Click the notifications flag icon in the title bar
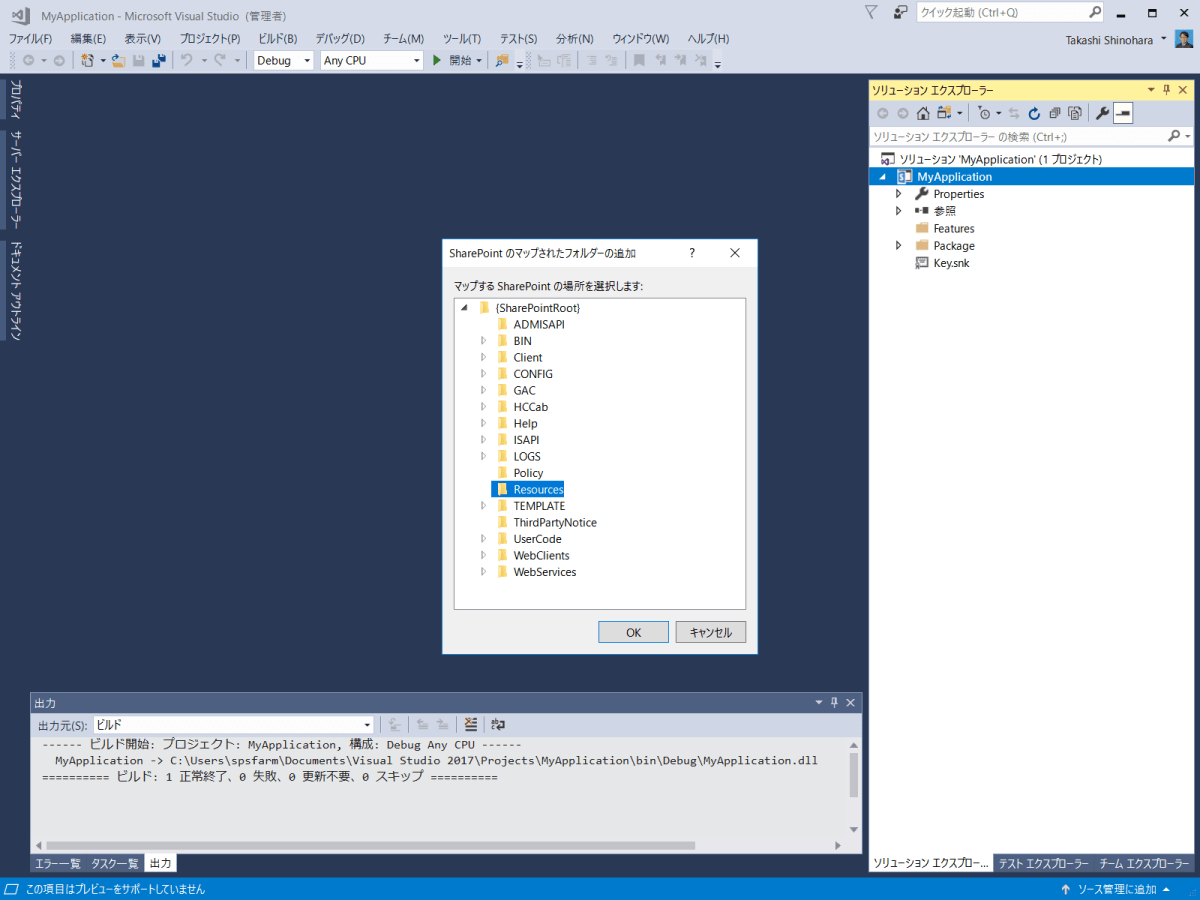The width and height of the screenshot is (1200, 900). pos(872,12)
